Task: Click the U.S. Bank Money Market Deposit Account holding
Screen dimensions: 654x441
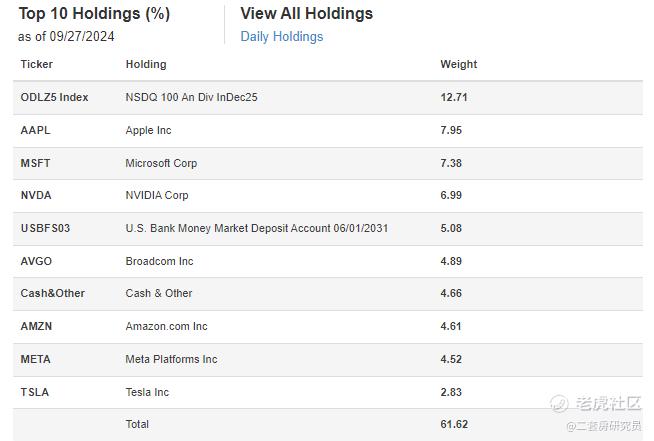Action: click(256, 228)
